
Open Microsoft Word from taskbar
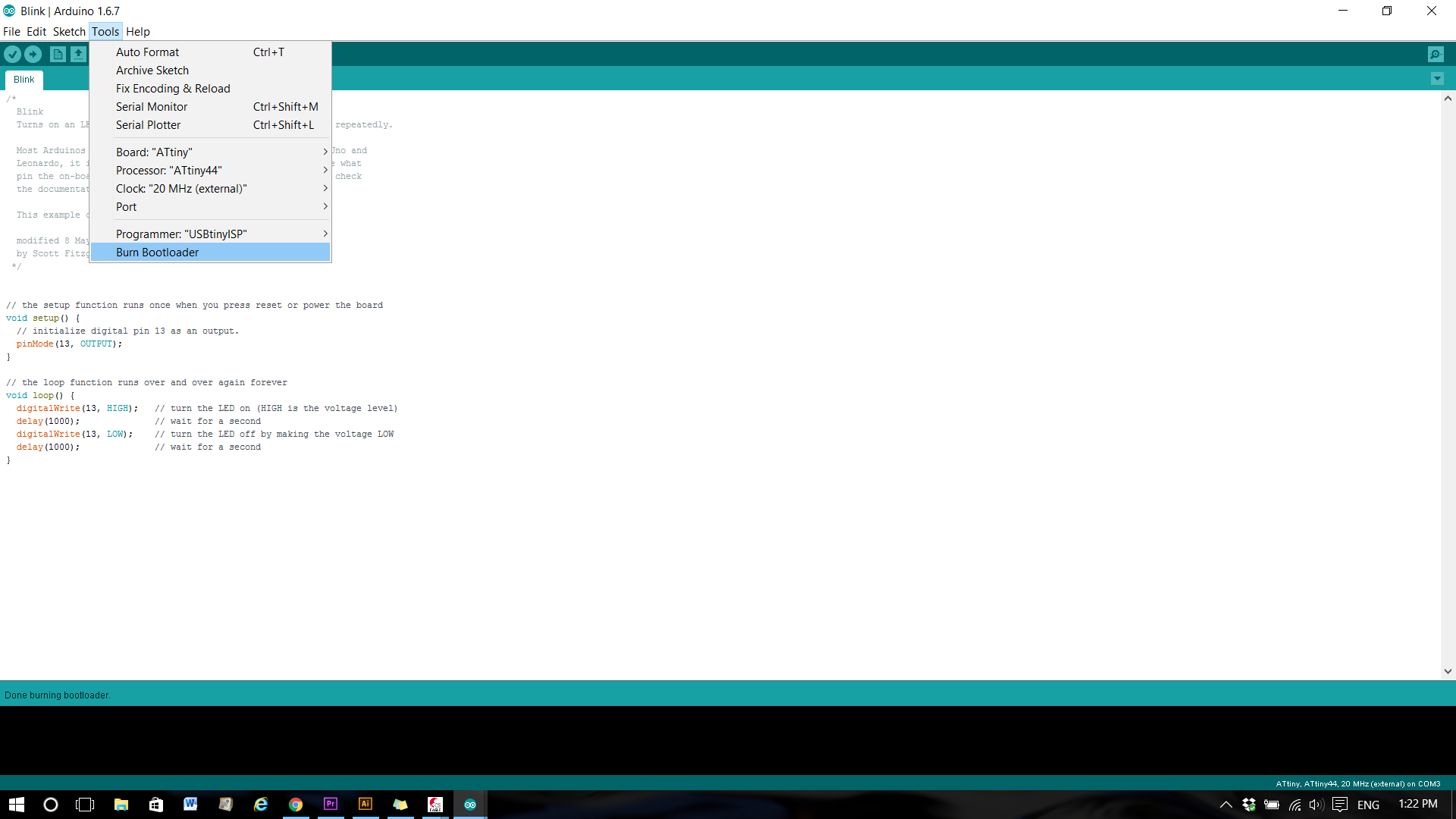[190, 805]
